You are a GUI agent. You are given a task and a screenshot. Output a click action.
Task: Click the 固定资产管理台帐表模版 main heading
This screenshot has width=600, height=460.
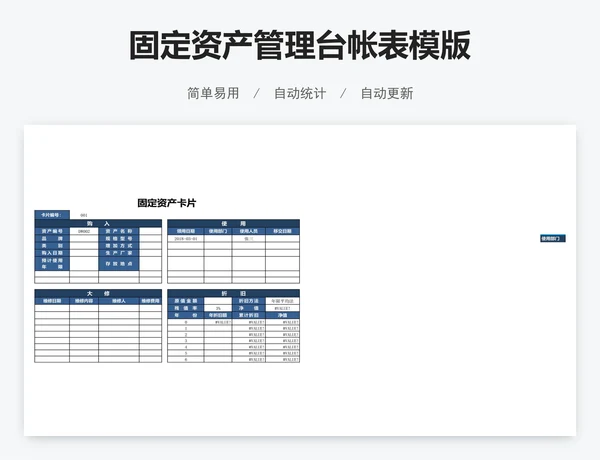click(x=300, y=46)
